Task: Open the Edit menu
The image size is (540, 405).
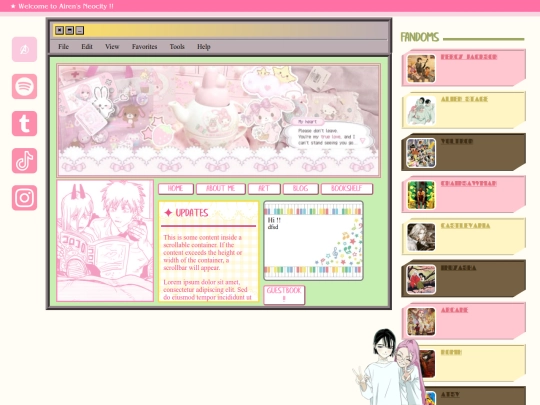Action: coord(87,46)
